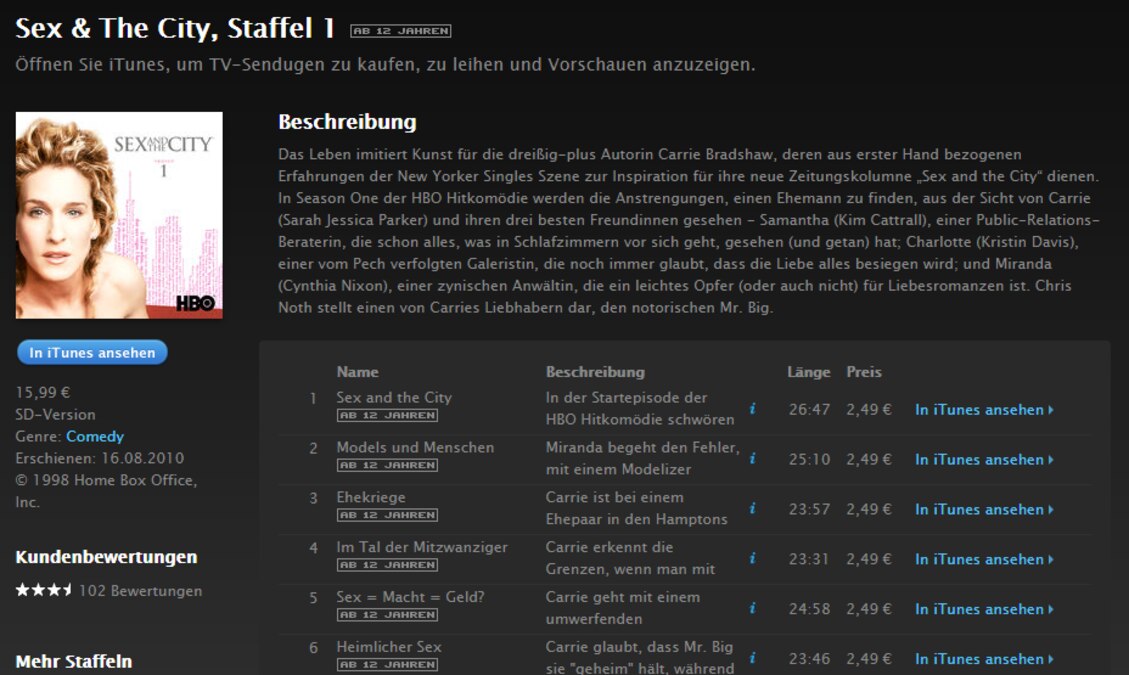
Task: Click the duration 23:31 of episode 4
Action: (809, 559)
